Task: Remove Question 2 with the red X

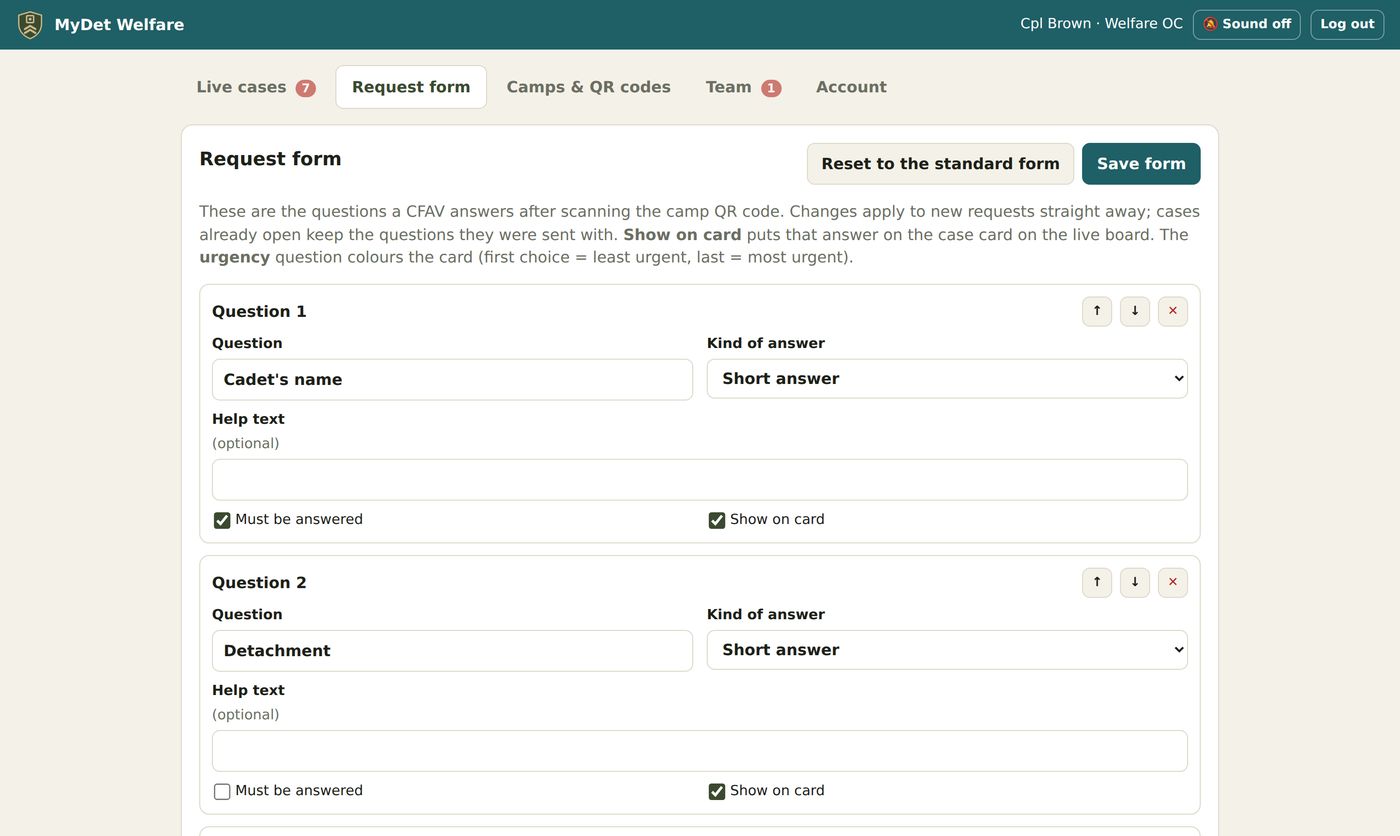Action: point(1173,582)
